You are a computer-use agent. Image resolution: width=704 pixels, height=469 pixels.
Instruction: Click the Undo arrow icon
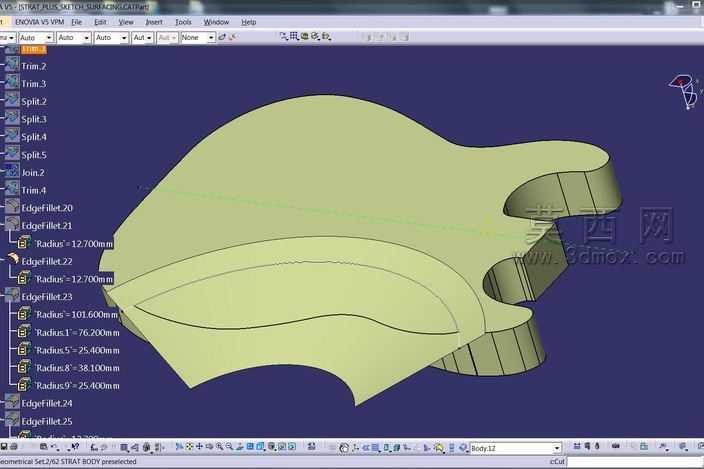click(x=54, y=447)
